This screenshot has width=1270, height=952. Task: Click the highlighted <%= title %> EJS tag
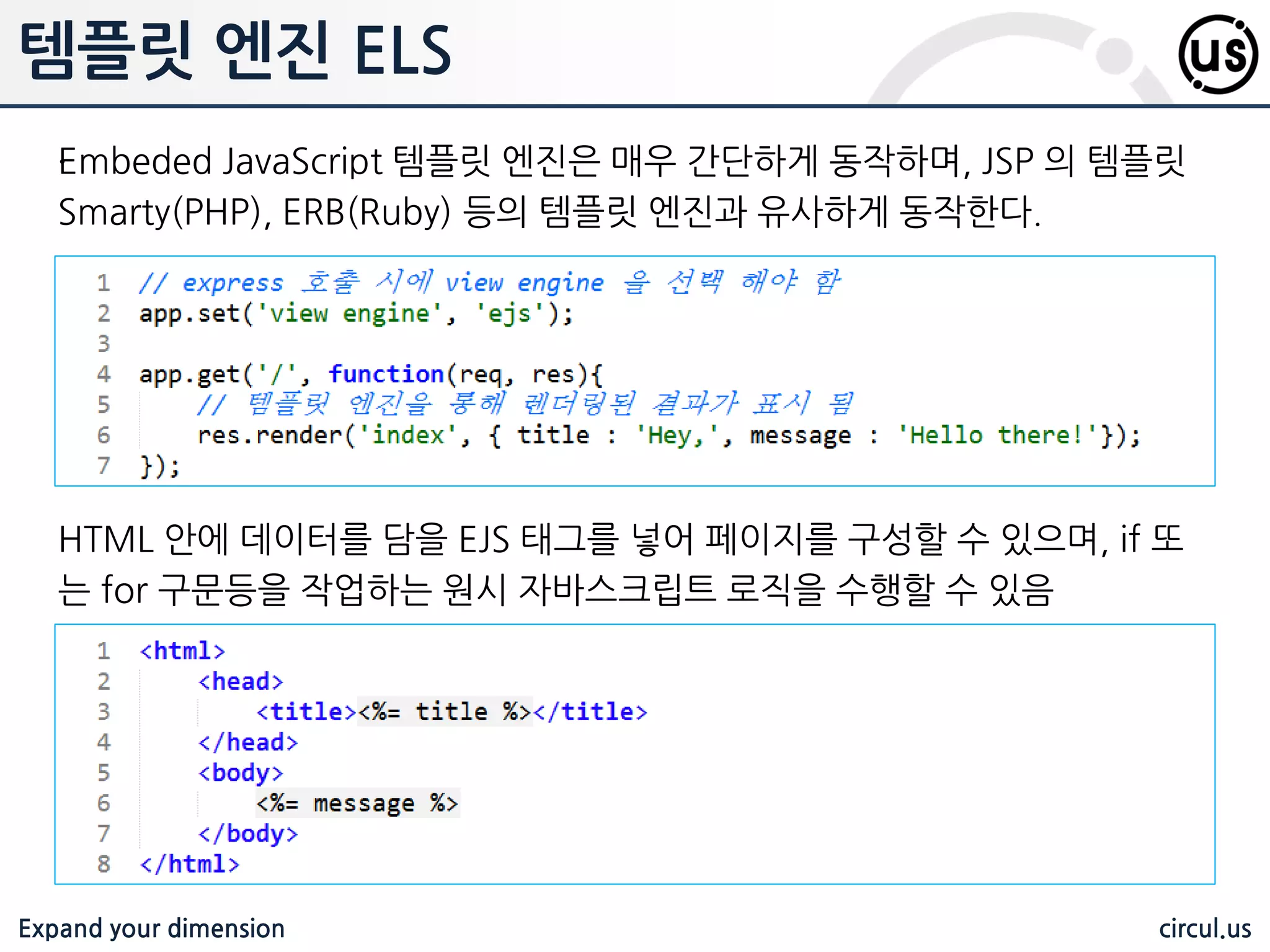tap(445, 712)
